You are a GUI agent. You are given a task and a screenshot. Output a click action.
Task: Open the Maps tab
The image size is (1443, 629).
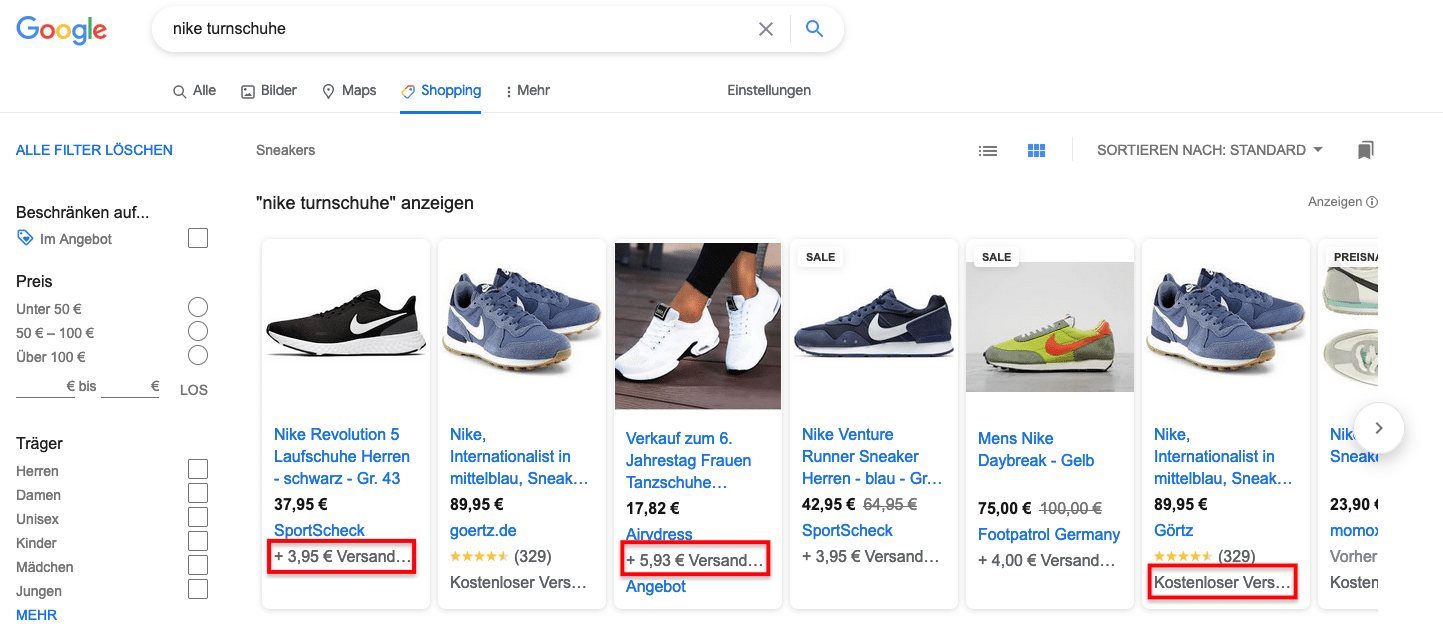coord(349,90)
